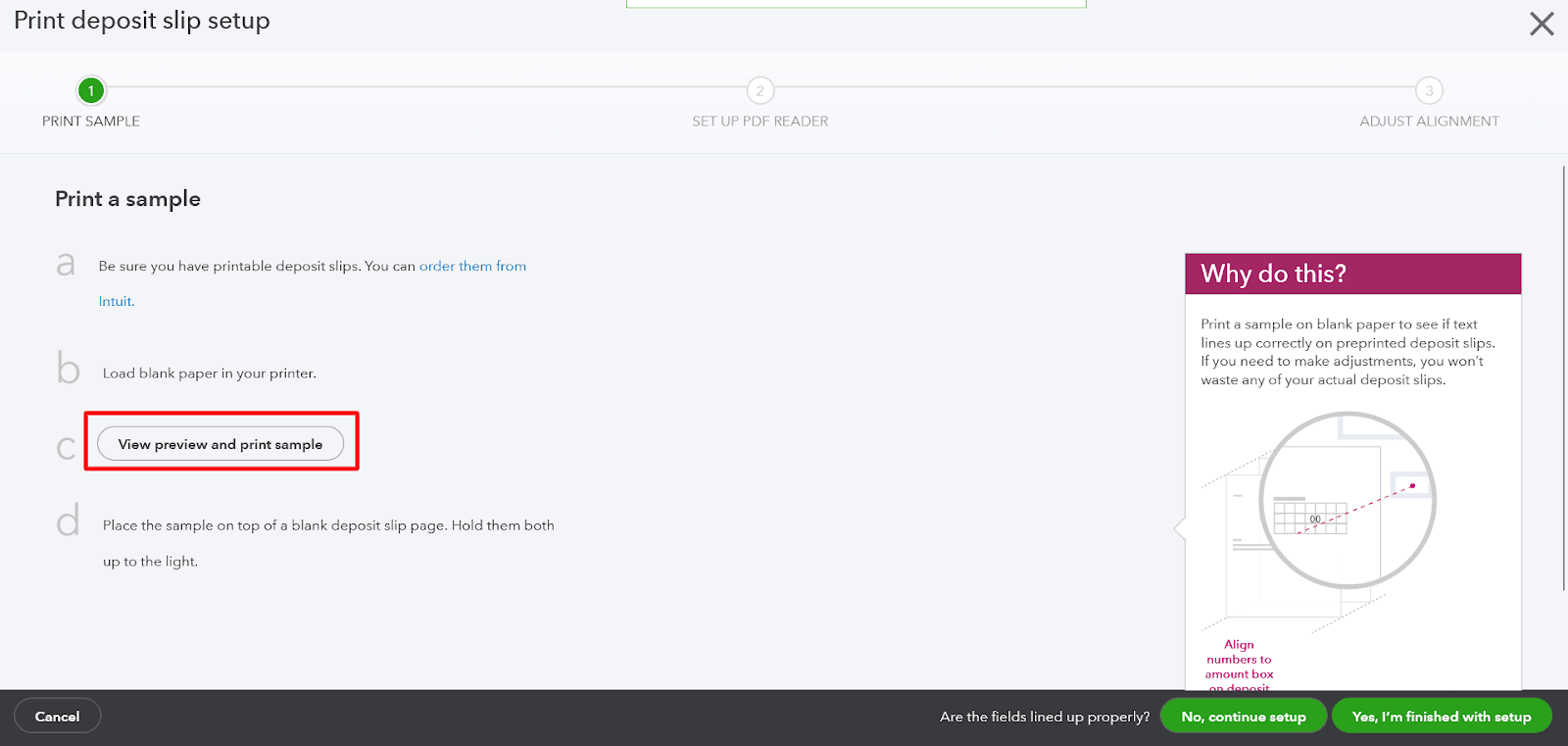The height and width of the screenshot is (746, 1568).
Task: Click the large letter 'c' step marker
Action: coord(66,447)
